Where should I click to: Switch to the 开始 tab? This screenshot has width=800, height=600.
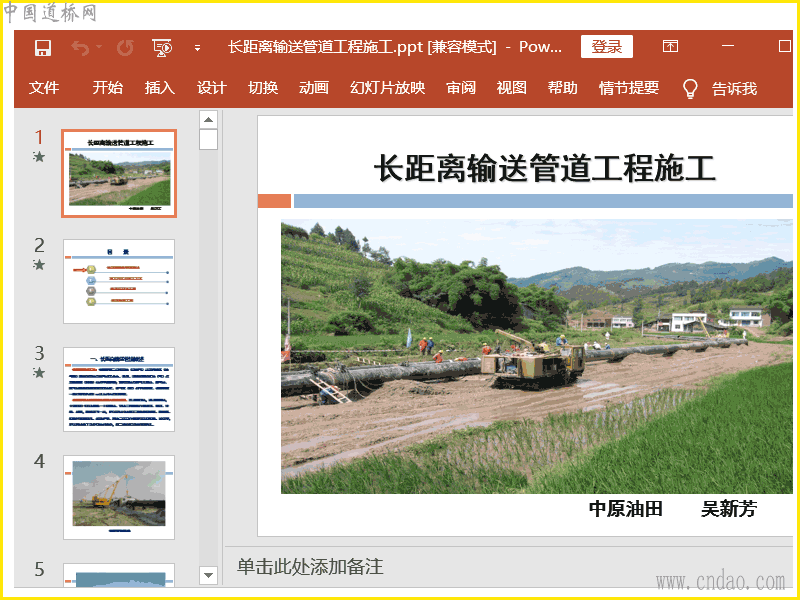click(108, 88)
